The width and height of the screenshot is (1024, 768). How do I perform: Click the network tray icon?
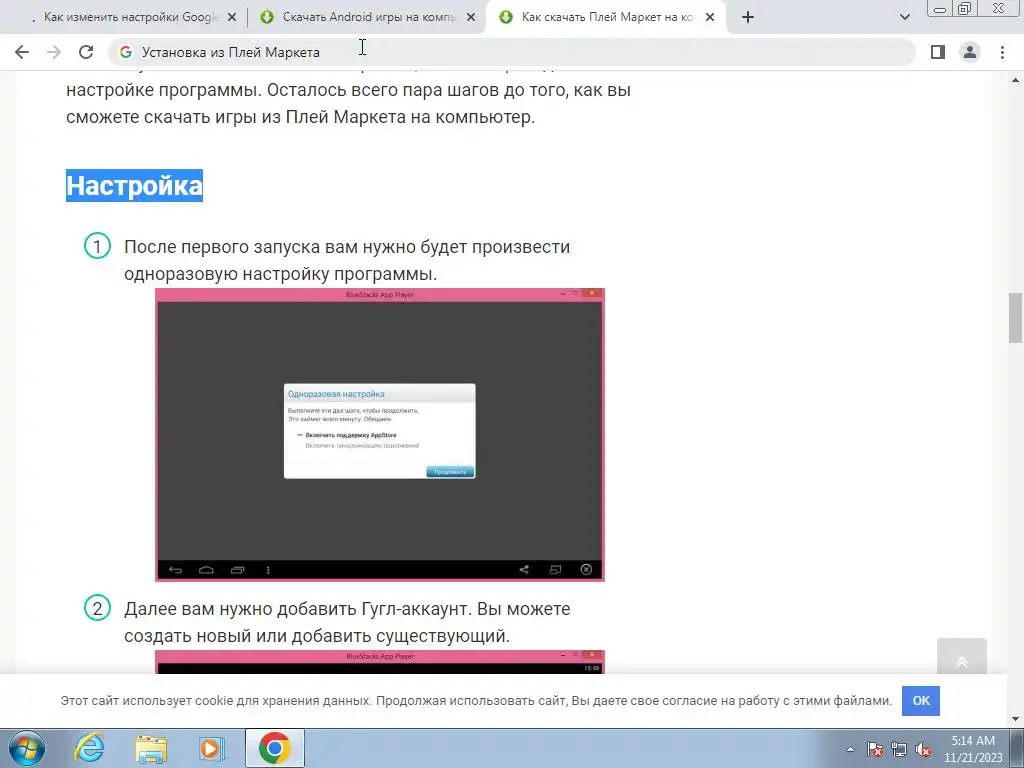(x=899, y=749)
